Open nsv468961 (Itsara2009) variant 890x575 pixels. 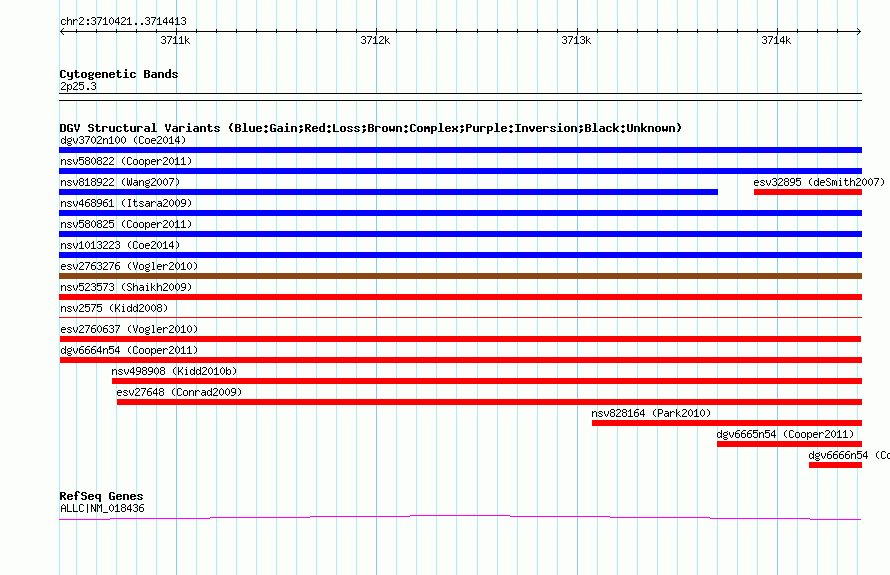pos(126,203)
